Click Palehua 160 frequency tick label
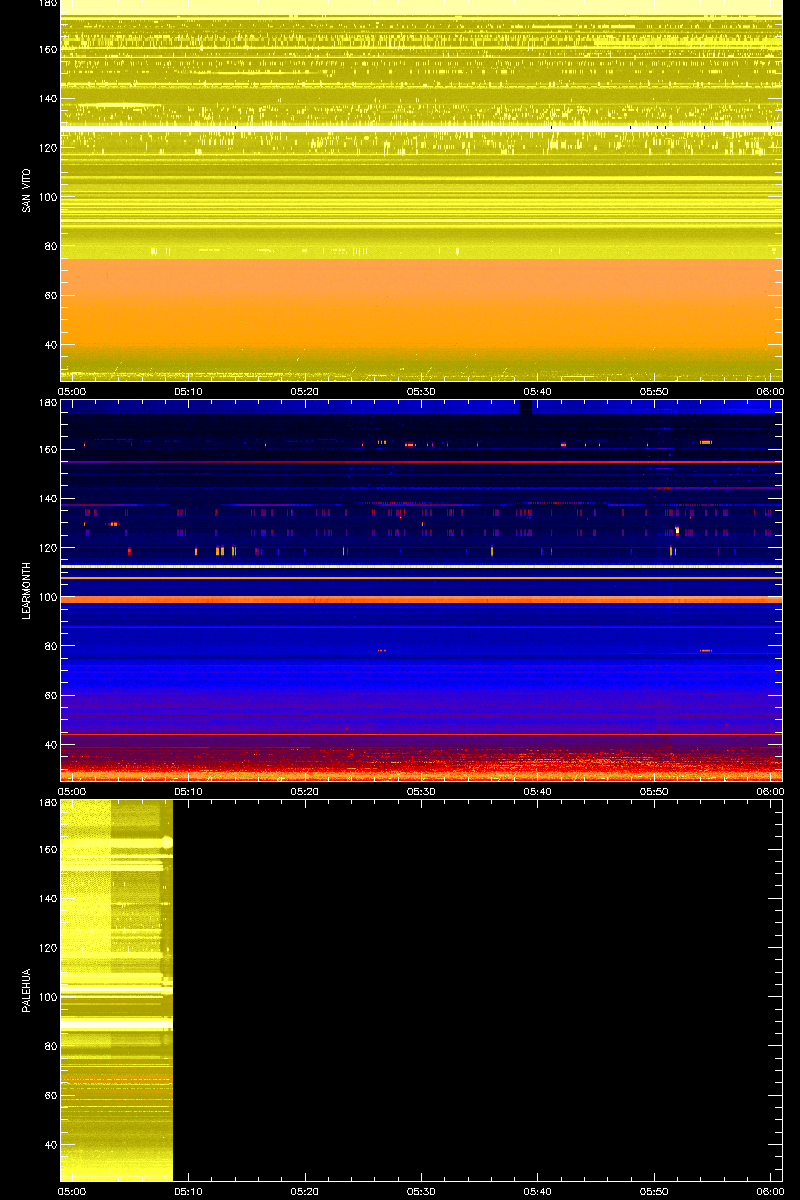This screenshot has width=800, height=1200. [47, 850]
